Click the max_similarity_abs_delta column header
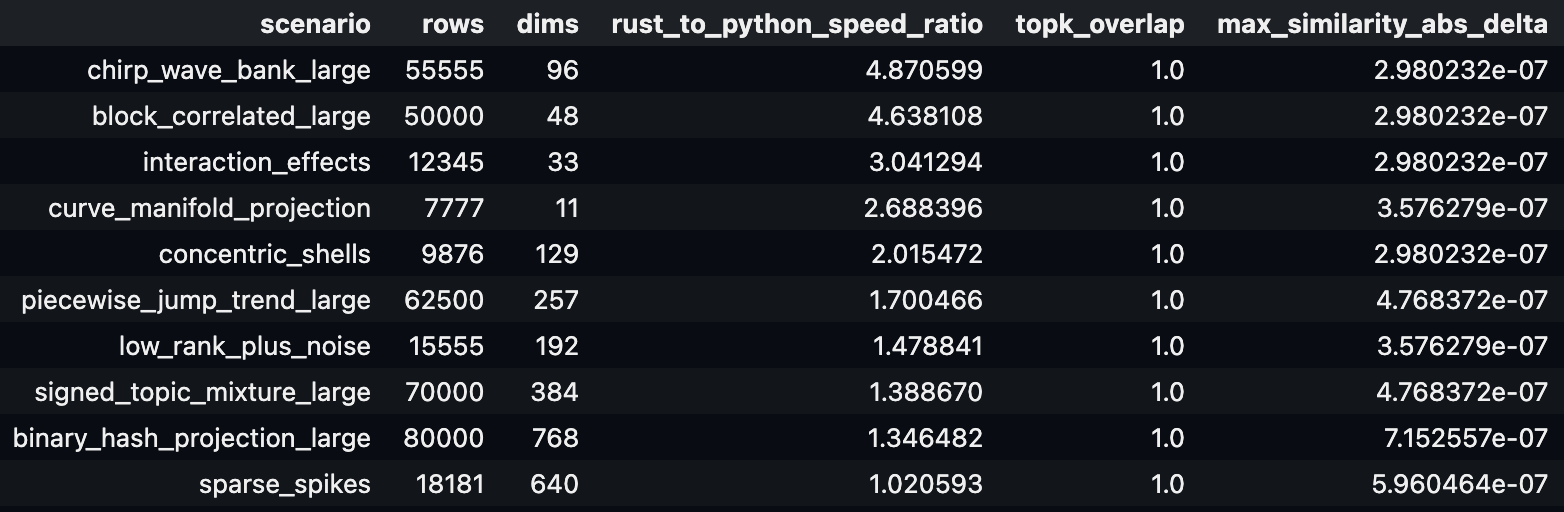1564x512 pixels. coord(1382,24)
